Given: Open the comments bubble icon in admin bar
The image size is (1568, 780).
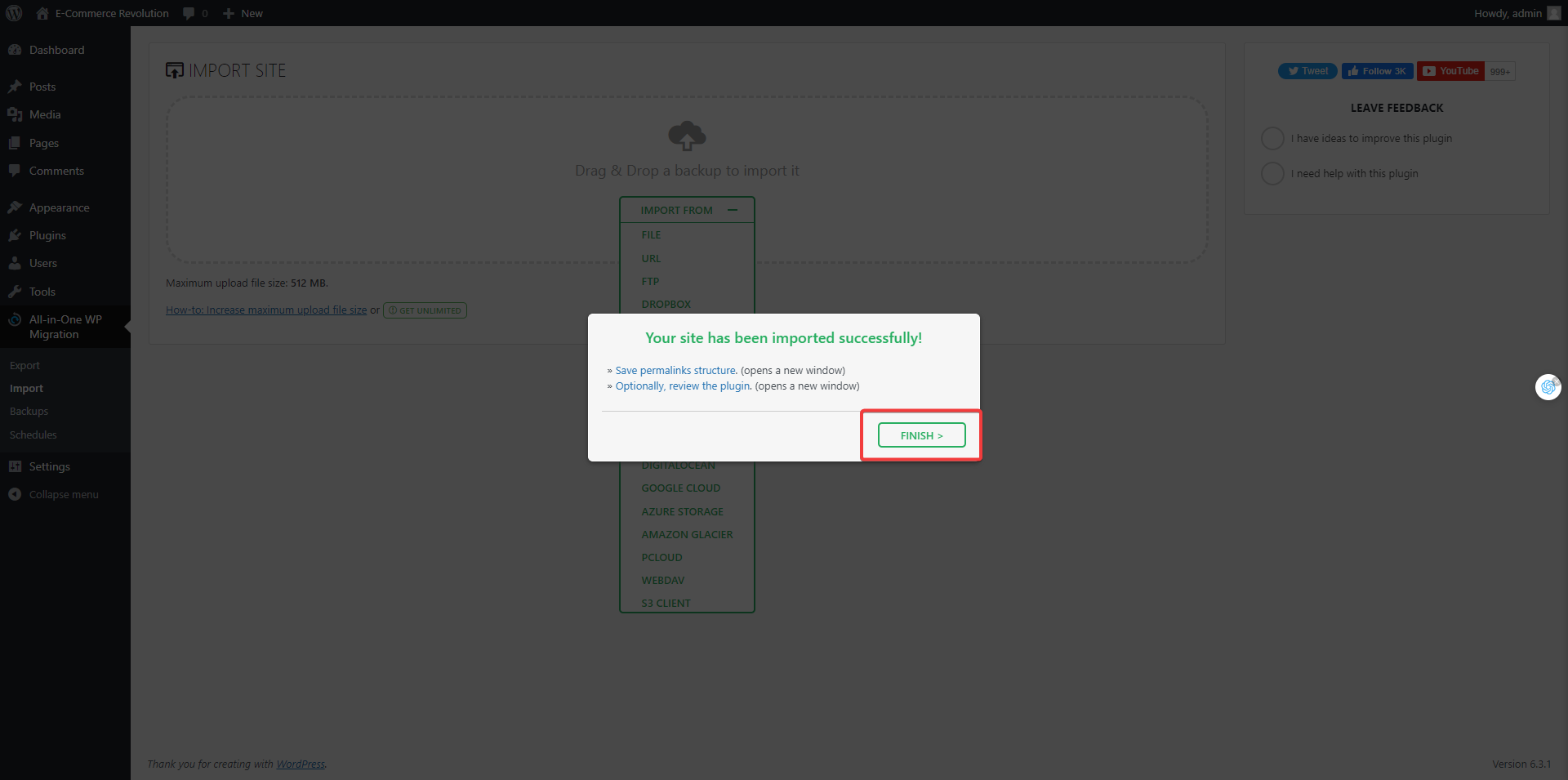Looking at the screenshot, I should (x=189, y=13).
